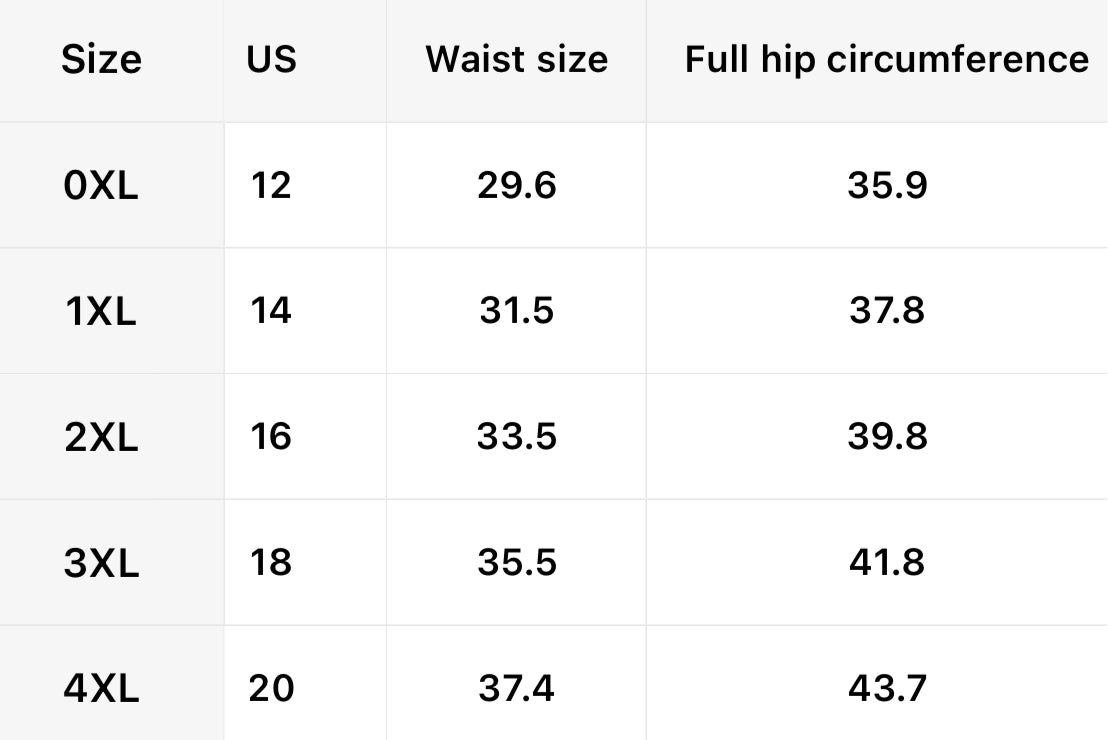Choose the 3XL size row label

tap(101, 564)
